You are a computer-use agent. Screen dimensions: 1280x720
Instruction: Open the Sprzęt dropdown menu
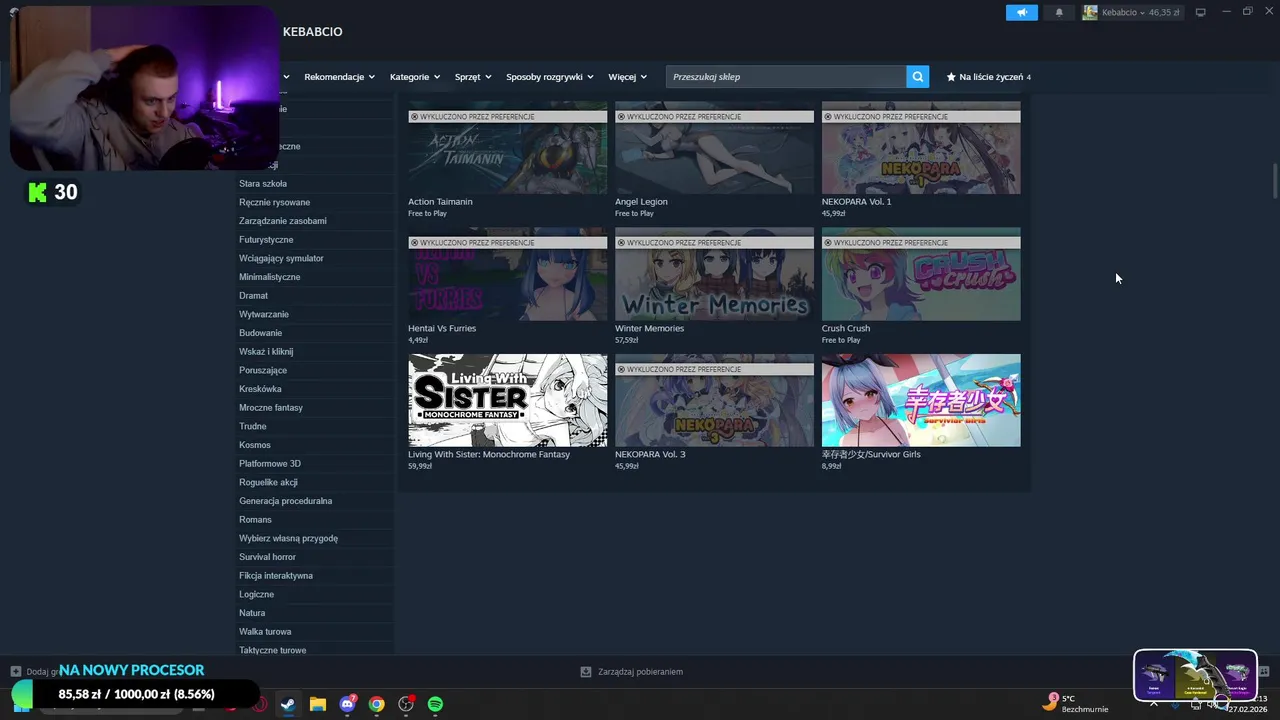click(473, 77)
